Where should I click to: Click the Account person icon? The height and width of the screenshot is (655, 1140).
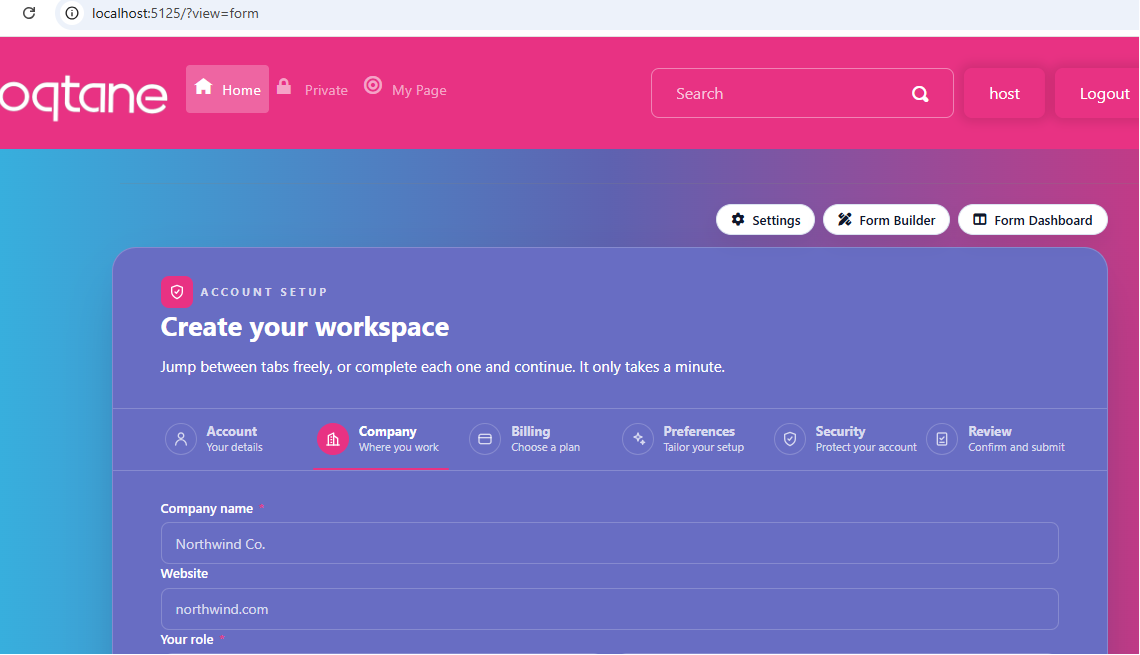(x=181, y=439)
